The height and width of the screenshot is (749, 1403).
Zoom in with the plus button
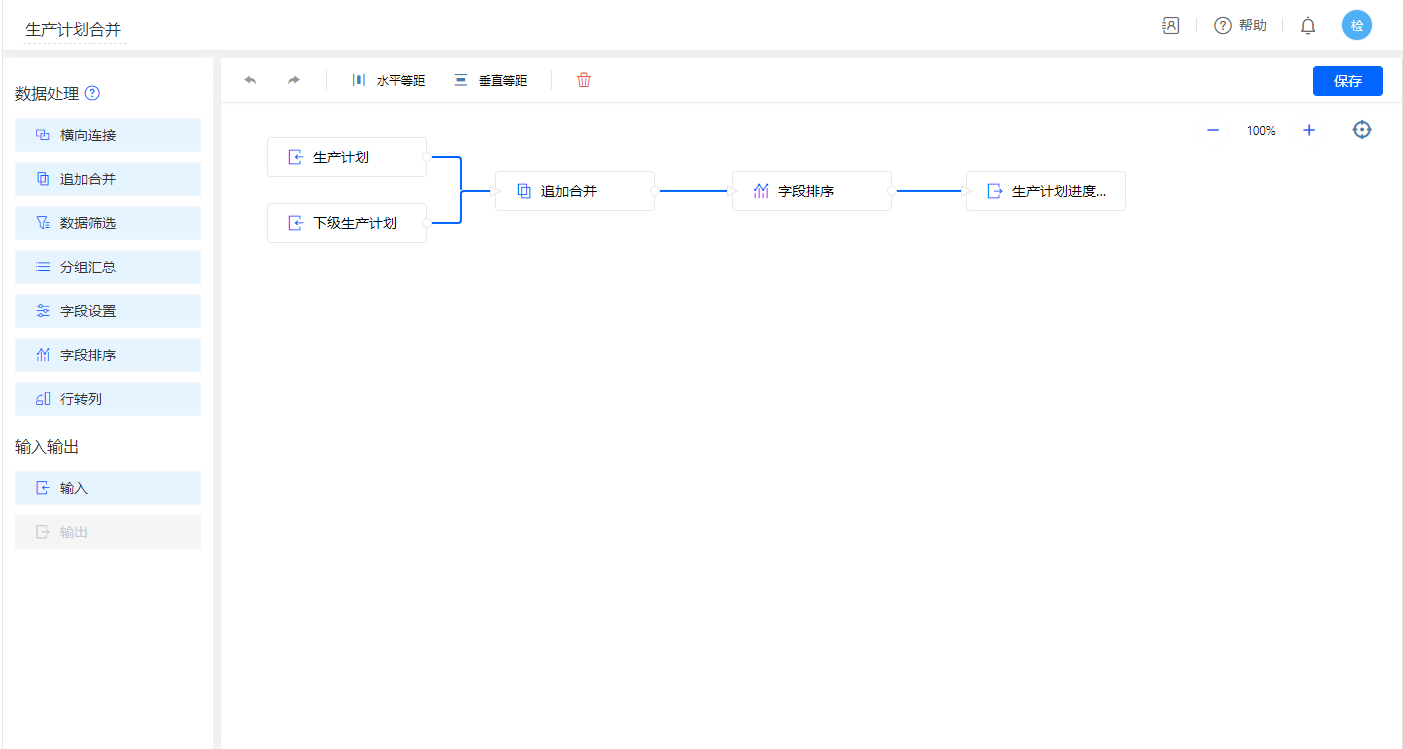(x=1308, y=130)
